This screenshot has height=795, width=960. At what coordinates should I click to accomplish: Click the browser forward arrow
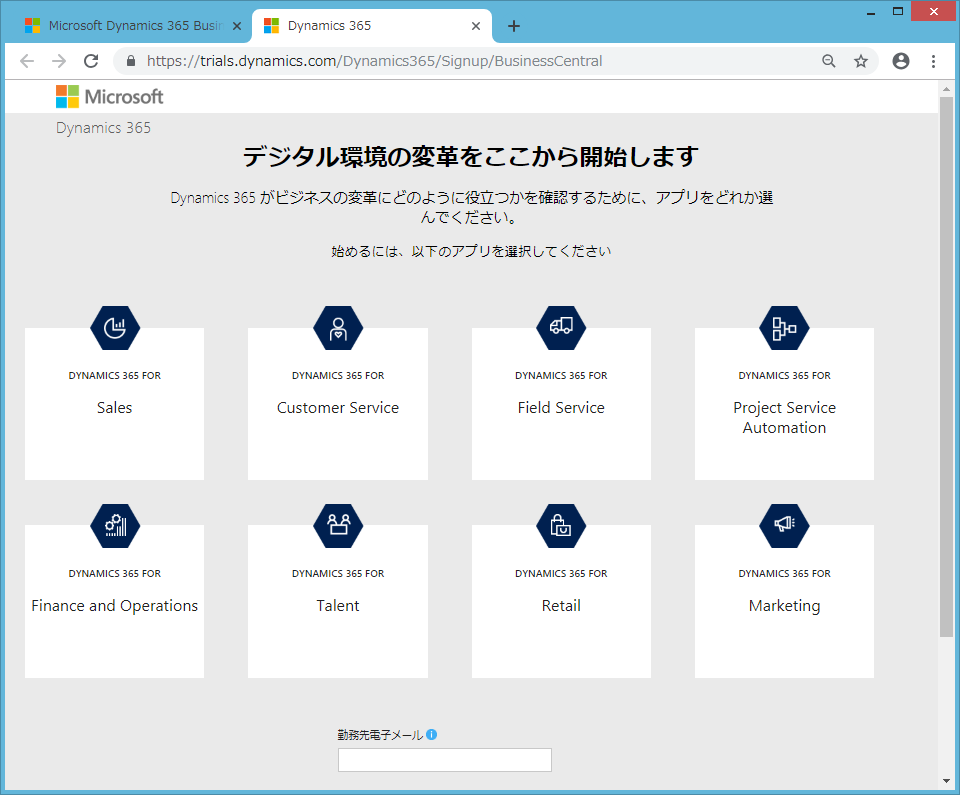coord(59,61)
